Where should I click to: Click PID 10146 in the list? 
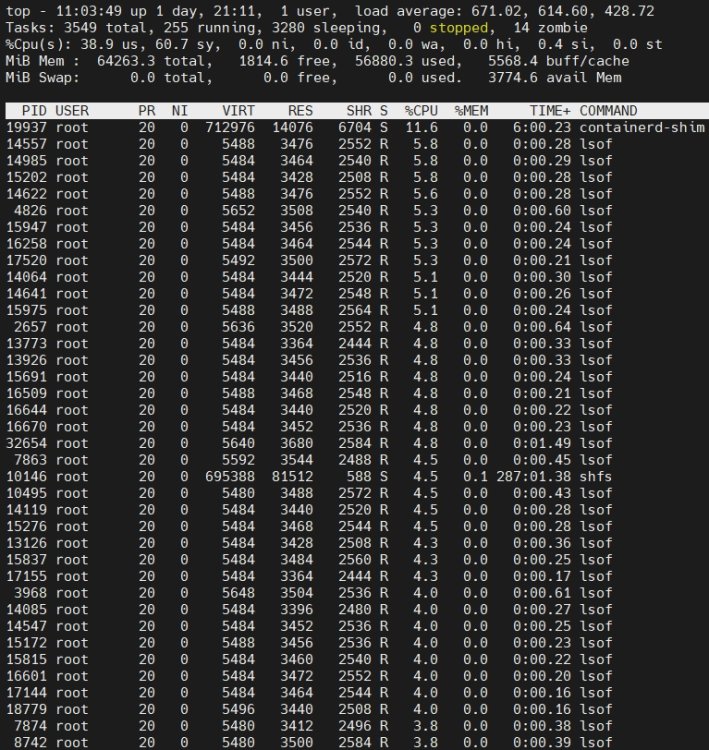click(x=27, y=477)
